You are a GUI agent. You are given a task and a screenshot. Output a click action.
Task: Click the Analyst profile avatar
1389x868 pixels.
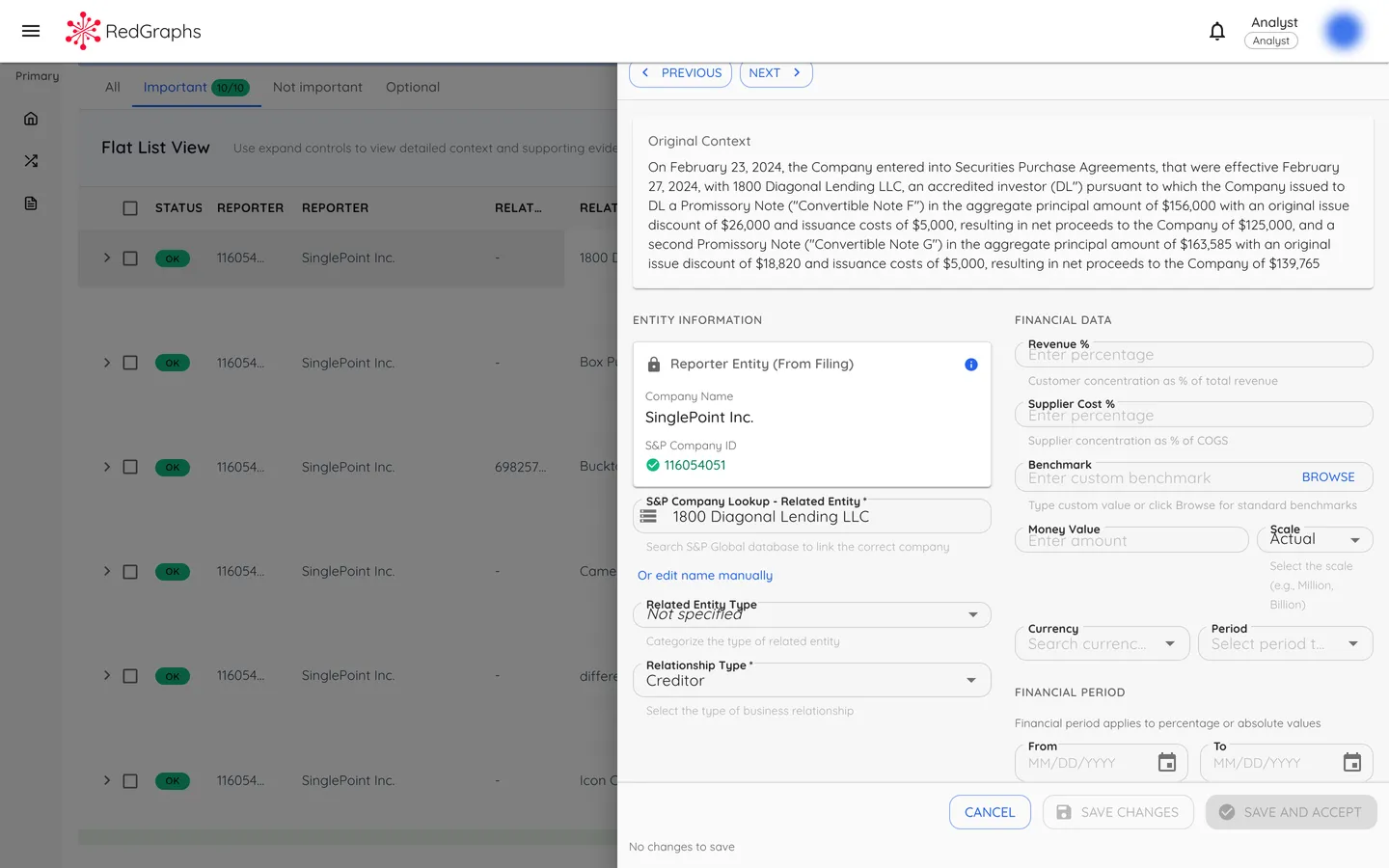tap(1343, 30)
